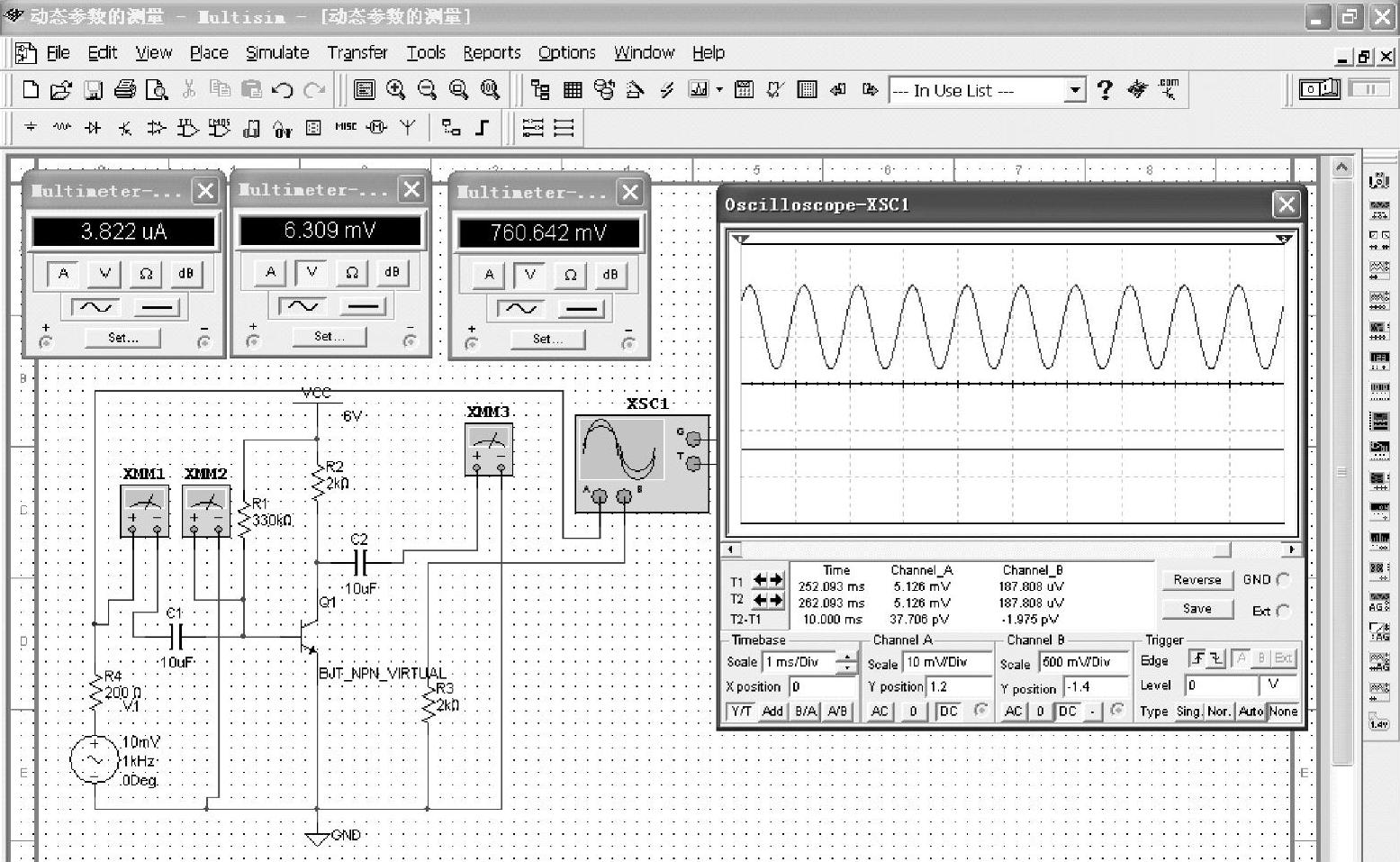The height and width of the screenshot is (862, 1400).
Task: Open the spreadsheet grid view icon
Action: coord(573,90)
